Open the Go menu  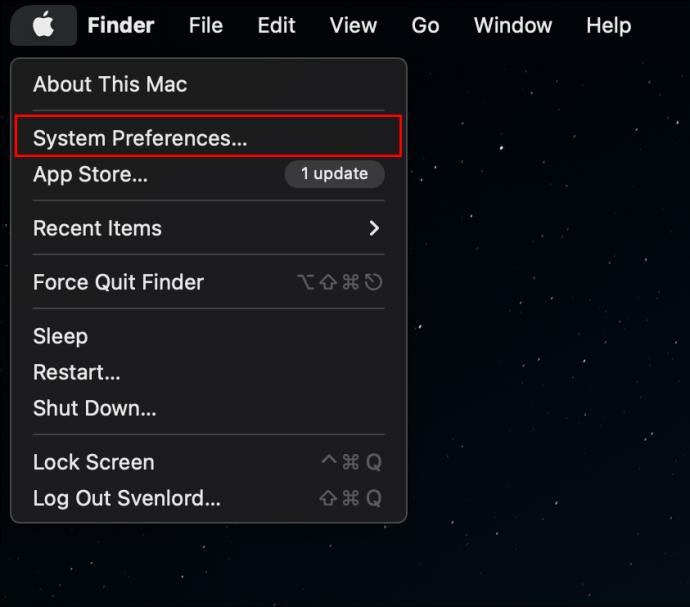(425, 25)
